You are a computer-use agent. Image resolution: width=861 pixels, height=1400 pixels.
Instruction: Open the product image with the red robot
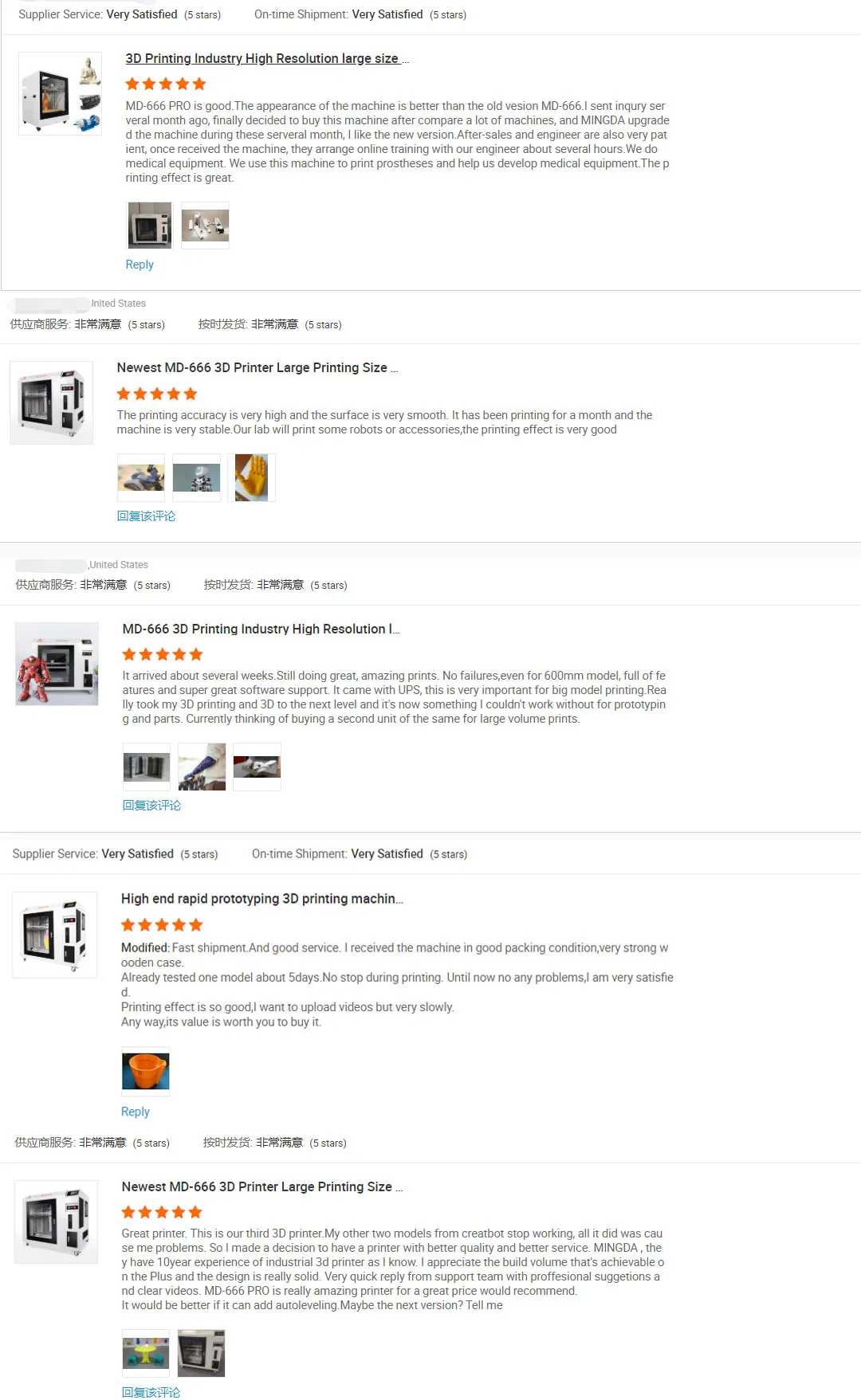pyautogui.click(x=57, y=665)
